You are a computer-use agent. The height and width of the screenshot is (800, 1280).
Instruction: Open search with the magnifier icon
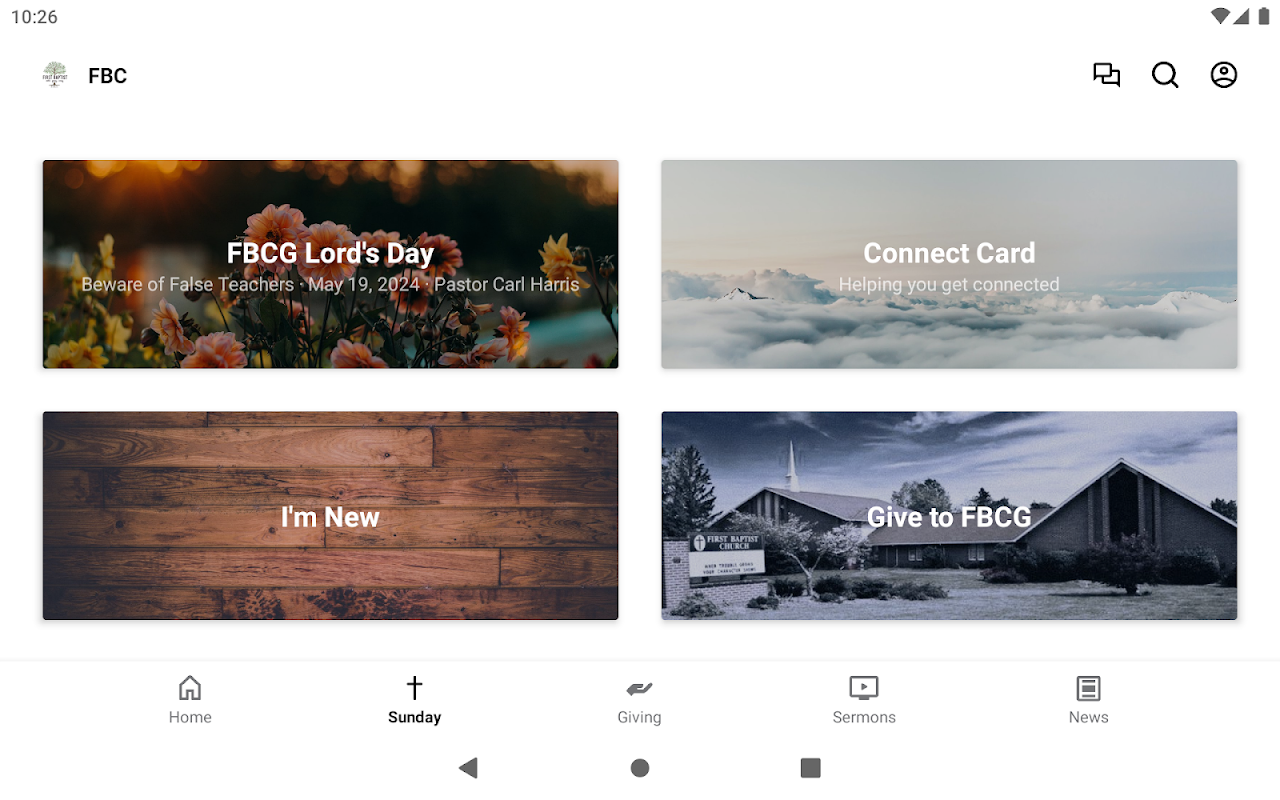(1165, 75)
